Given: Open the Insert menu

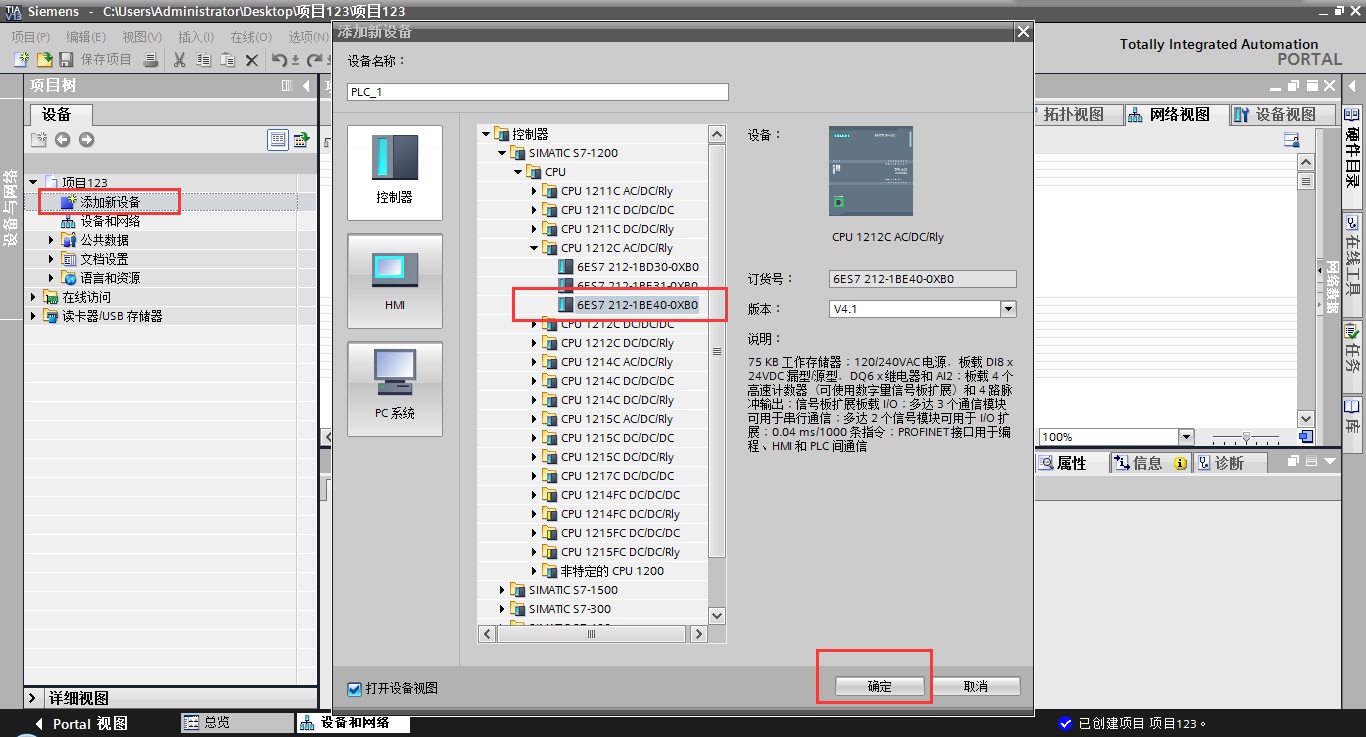Looking at the screenshot, I should tap(196, 37).
